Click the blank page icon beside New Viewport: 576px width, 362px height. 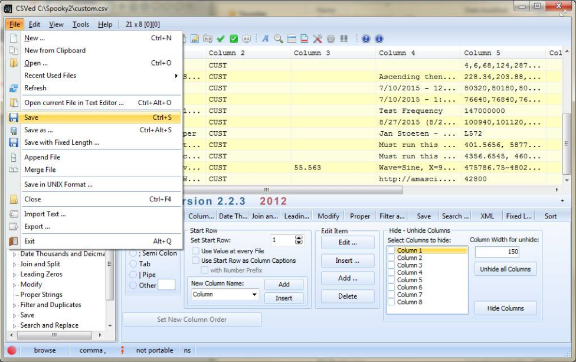pyautogui.click(x=14, y=38)
